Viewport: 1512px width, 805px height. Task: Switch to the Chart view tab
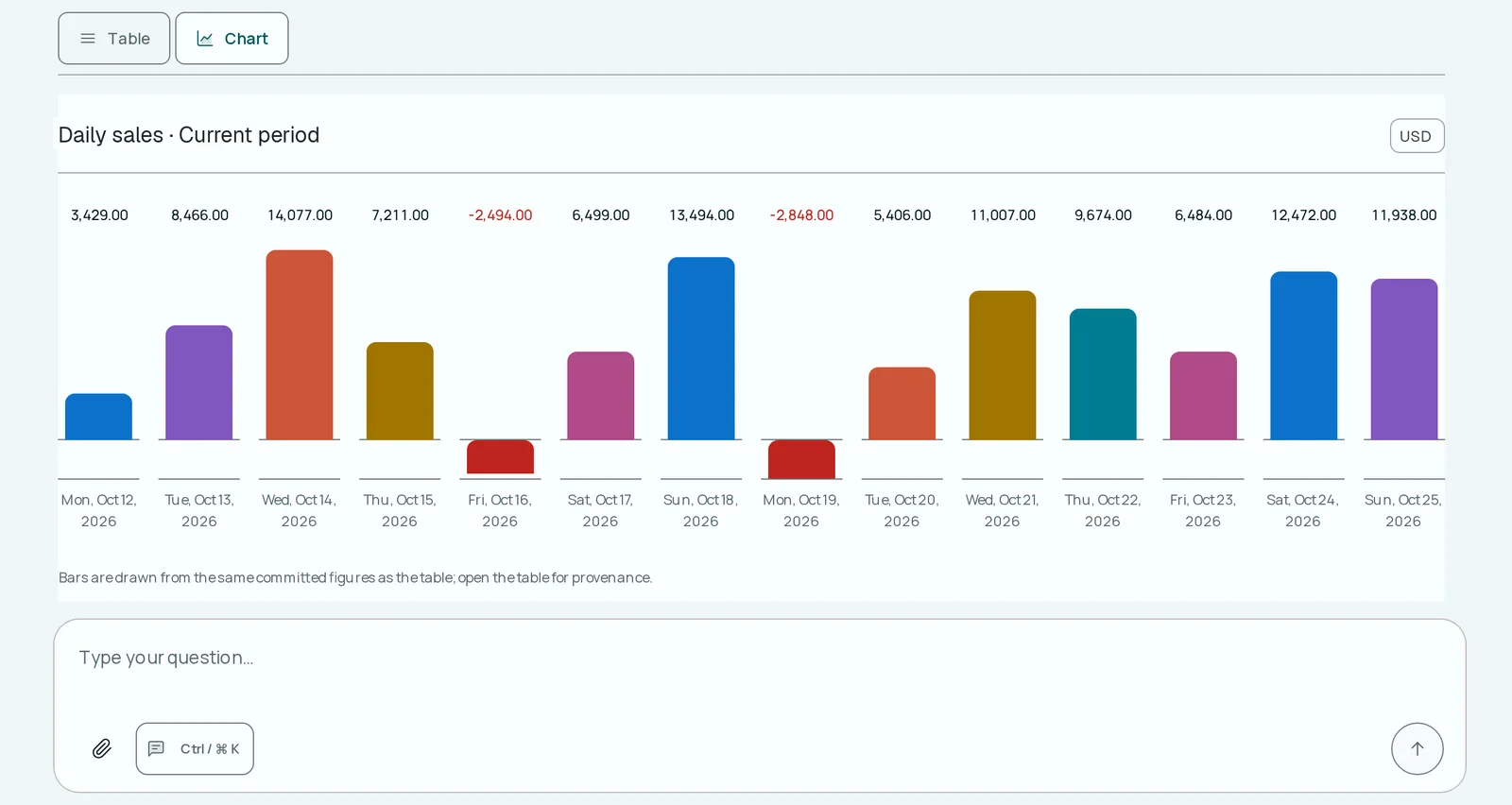pyautogui.click(x=232, y=39)
